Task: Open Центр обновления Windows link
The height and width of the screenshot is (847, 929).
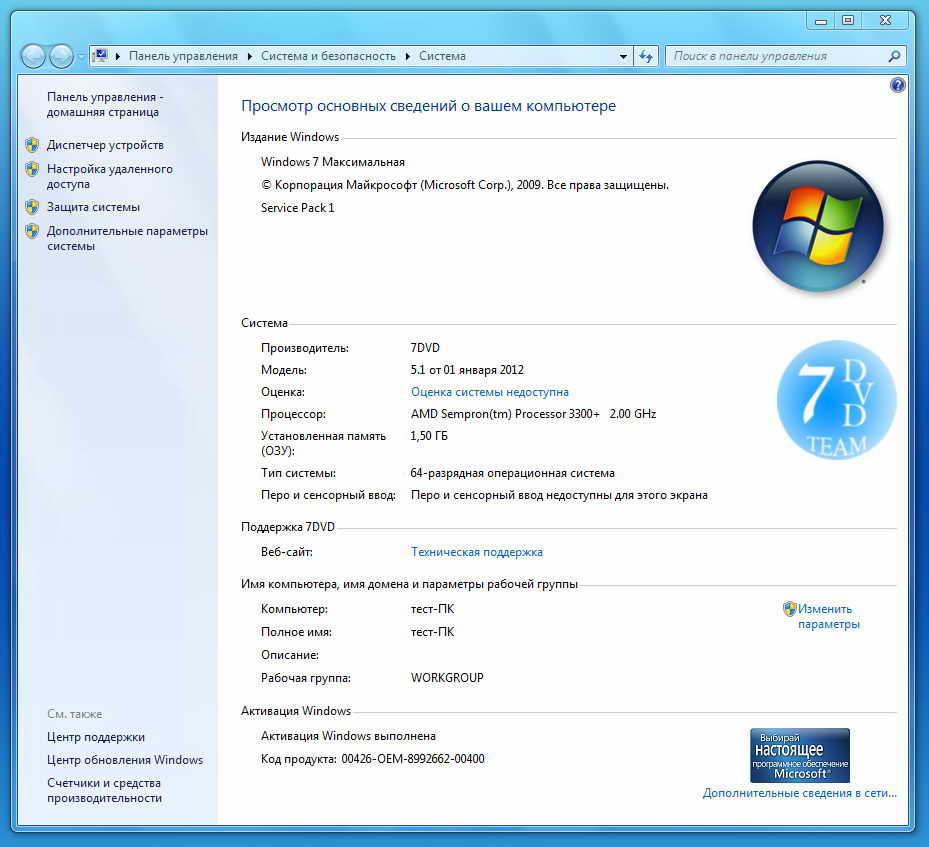Action: [125, 760]
